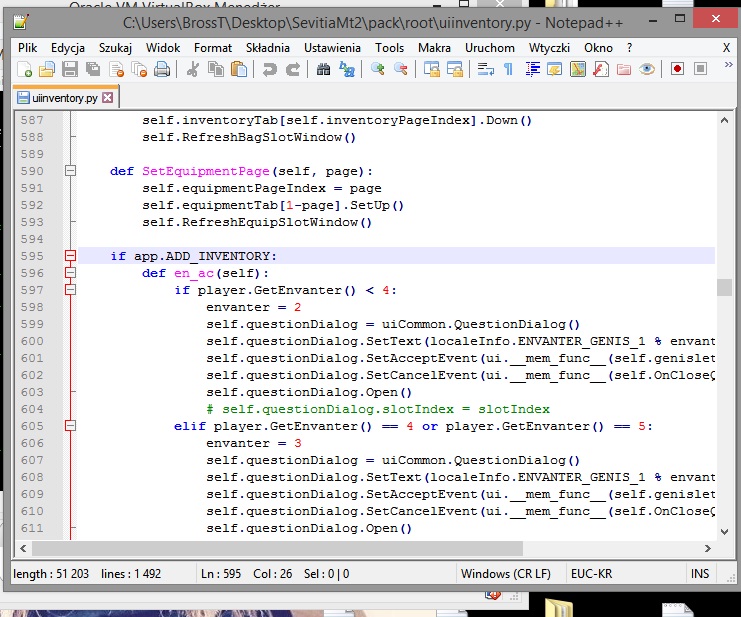The height and width of the screenshot is (617, 741).
Task: Toggle the indent guide toolbar icon
Action: tap(532, 69)
